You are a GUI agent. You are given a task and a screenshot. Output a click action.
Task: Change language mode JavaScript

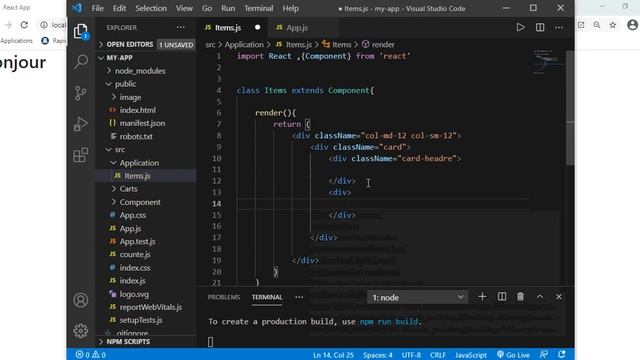pyautogui.click(x=471, y=355)
